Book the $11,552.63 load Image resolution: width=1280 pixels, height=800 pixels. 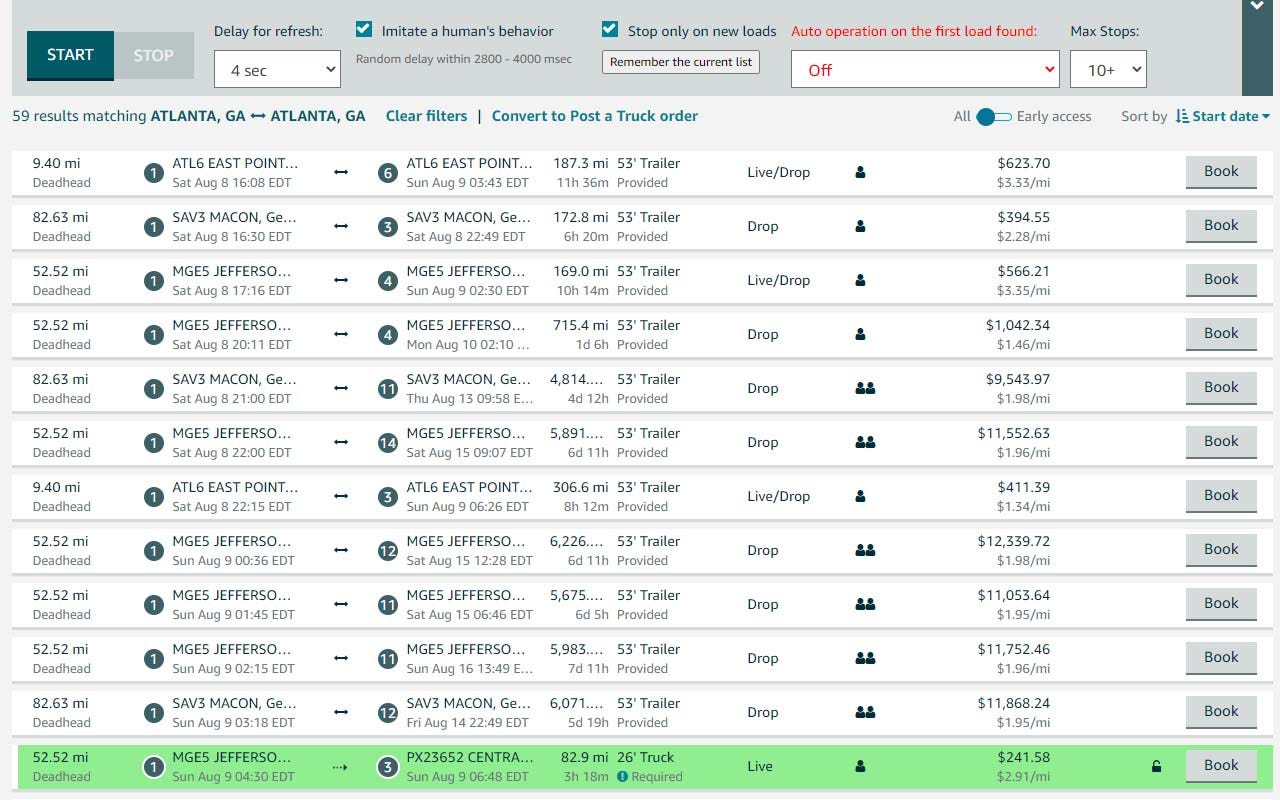pos(1221,442)
